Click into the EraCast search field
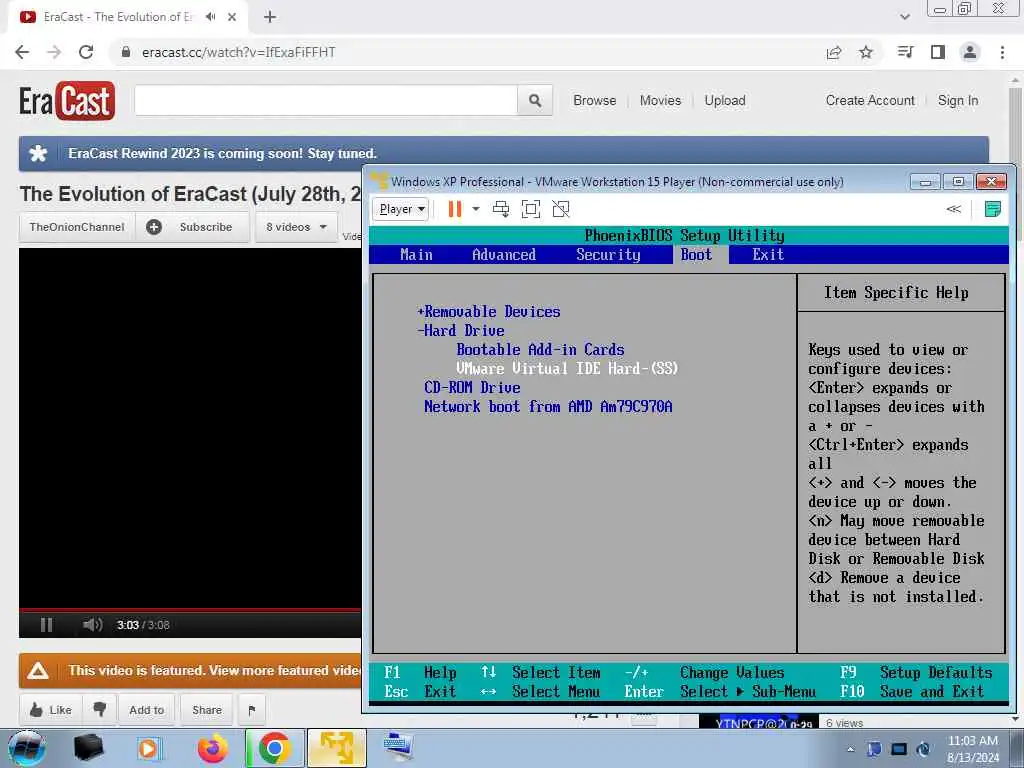The image size is (1024, 768). pyautogui.click(x=326, y=101)
